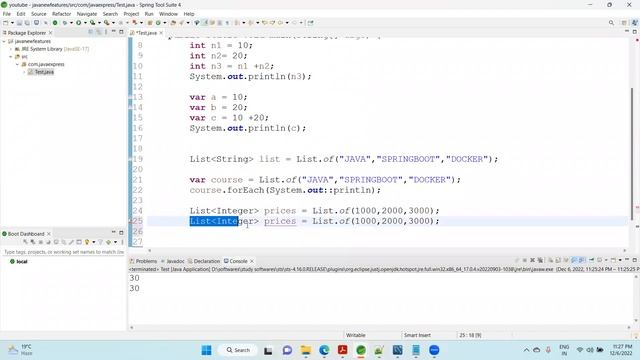The width and height of the screenshot is (640, 360).
Task: Open the Source menu
Action: click(39, 14)
